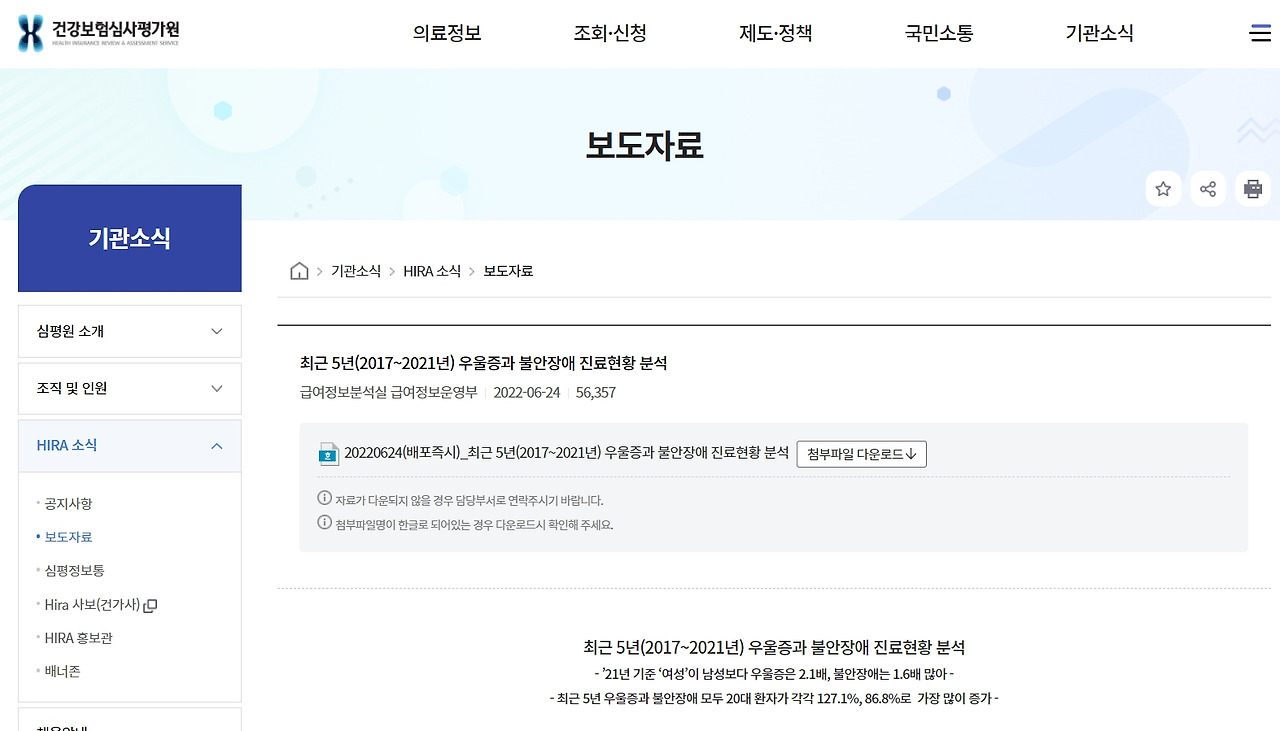Download the attachment via 첨부파일 다운로드

coord(861,453)
